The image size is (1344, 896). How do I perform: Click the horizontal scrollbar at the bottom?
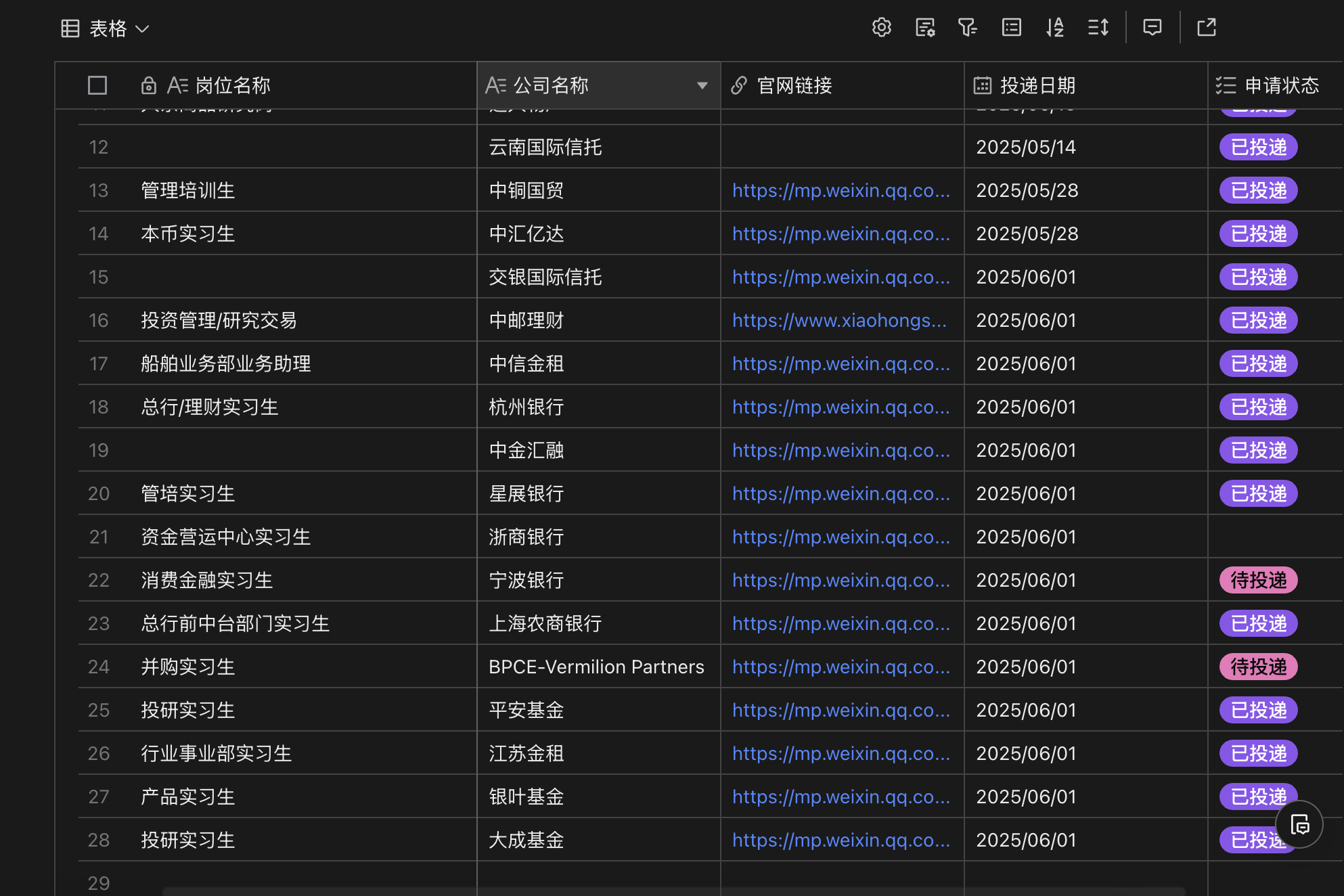[673, 891]
